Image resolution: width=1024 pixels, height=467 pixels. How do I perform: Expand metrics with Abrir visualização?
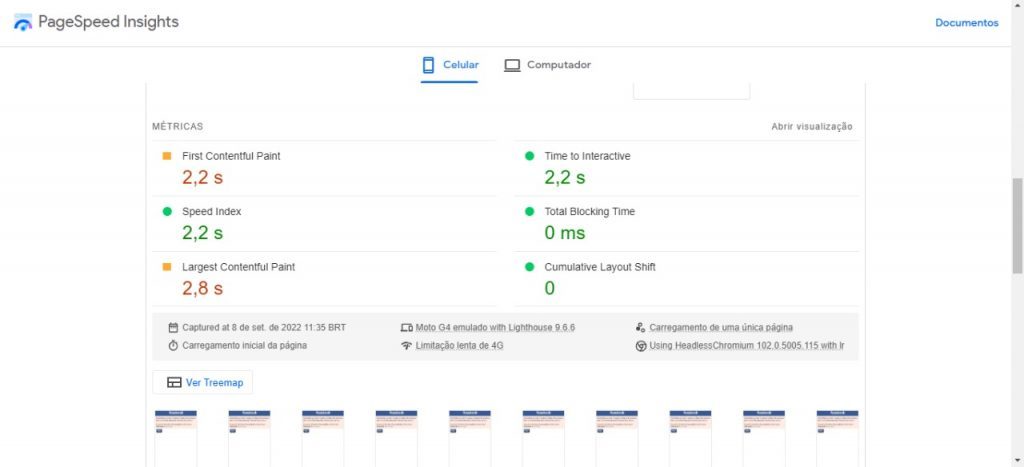pyautogui.click(x=811, y=127)
